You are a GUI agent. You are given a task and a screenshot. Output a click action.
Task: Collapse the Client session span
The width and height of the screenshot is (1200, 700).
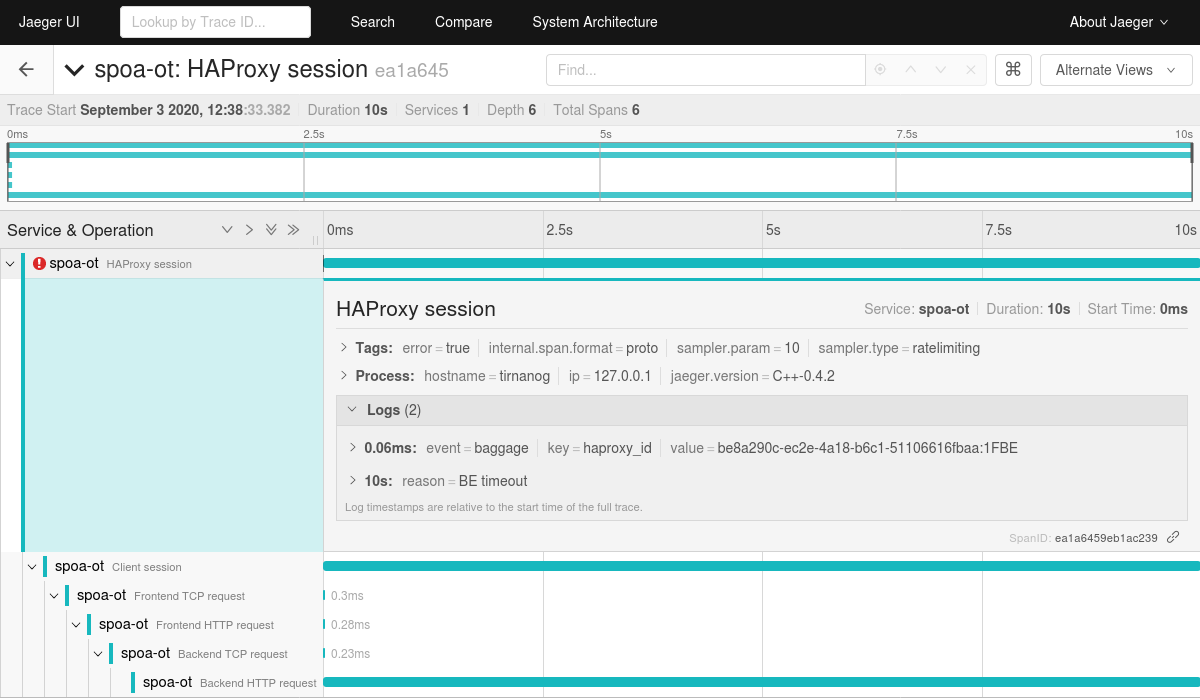[x=33, y=567]
